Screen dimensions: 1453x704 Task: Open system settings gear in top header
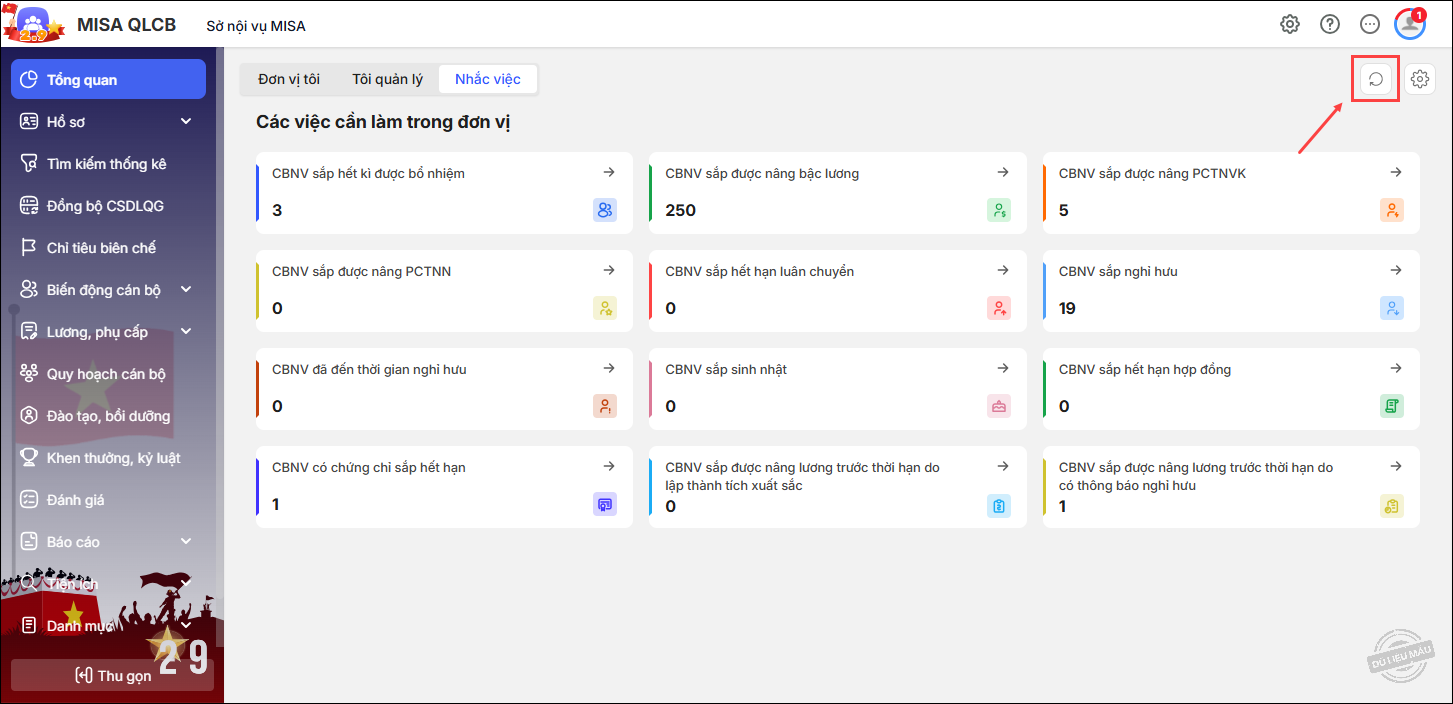(x=1290, y=24)
